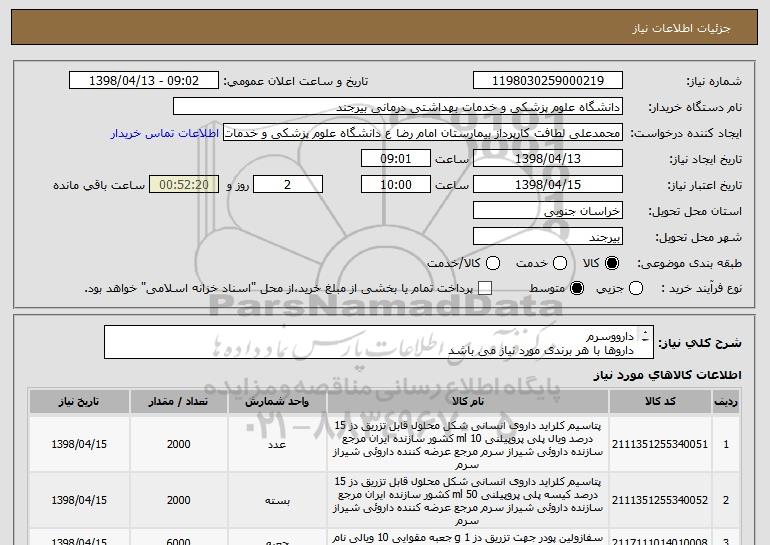Click the تعداد / مقدار column header
Image resolution: width=770 pixels, height=545 pixels.
[178, 402]
